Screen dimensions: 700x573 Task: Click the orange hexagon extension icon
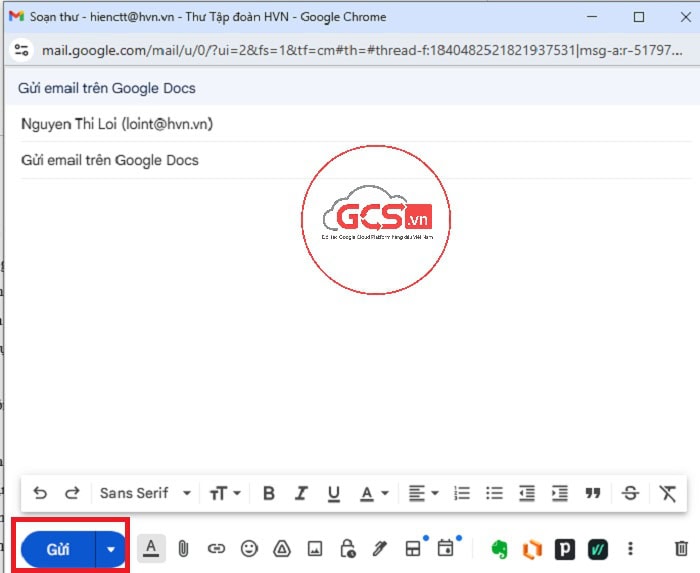[x=532, y=549]
